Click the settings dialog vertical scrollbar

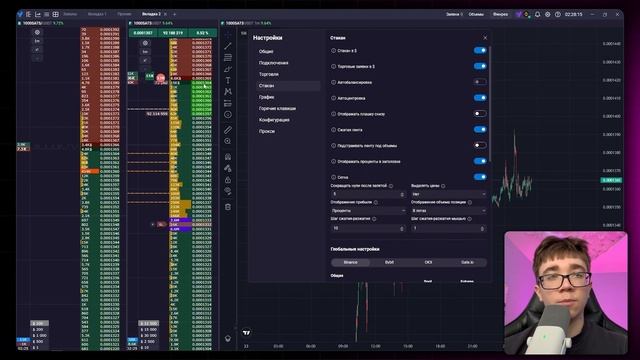pyautogui.click(x=489, y=104)
